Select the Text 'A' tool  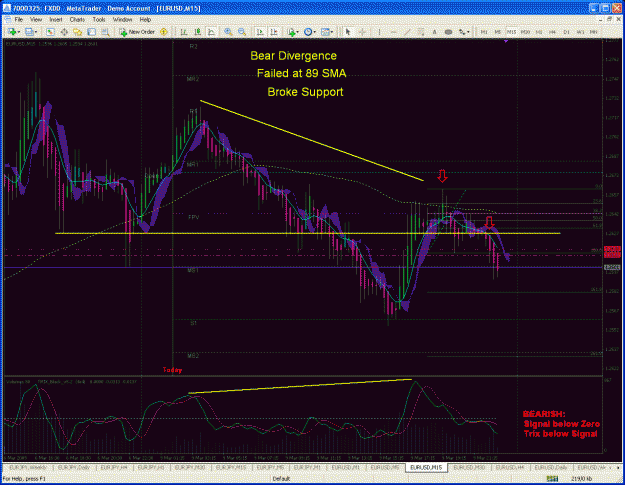[x=434, y=32]
